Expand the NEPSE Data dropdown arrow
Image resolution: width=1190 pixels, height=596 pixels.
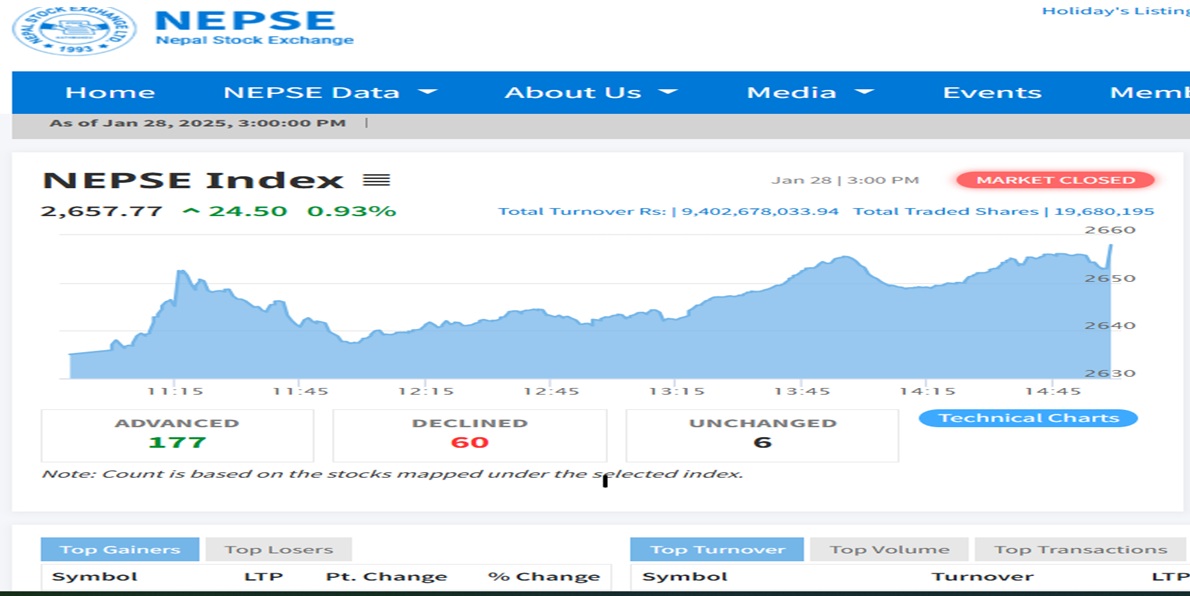[x=428, y=92]
